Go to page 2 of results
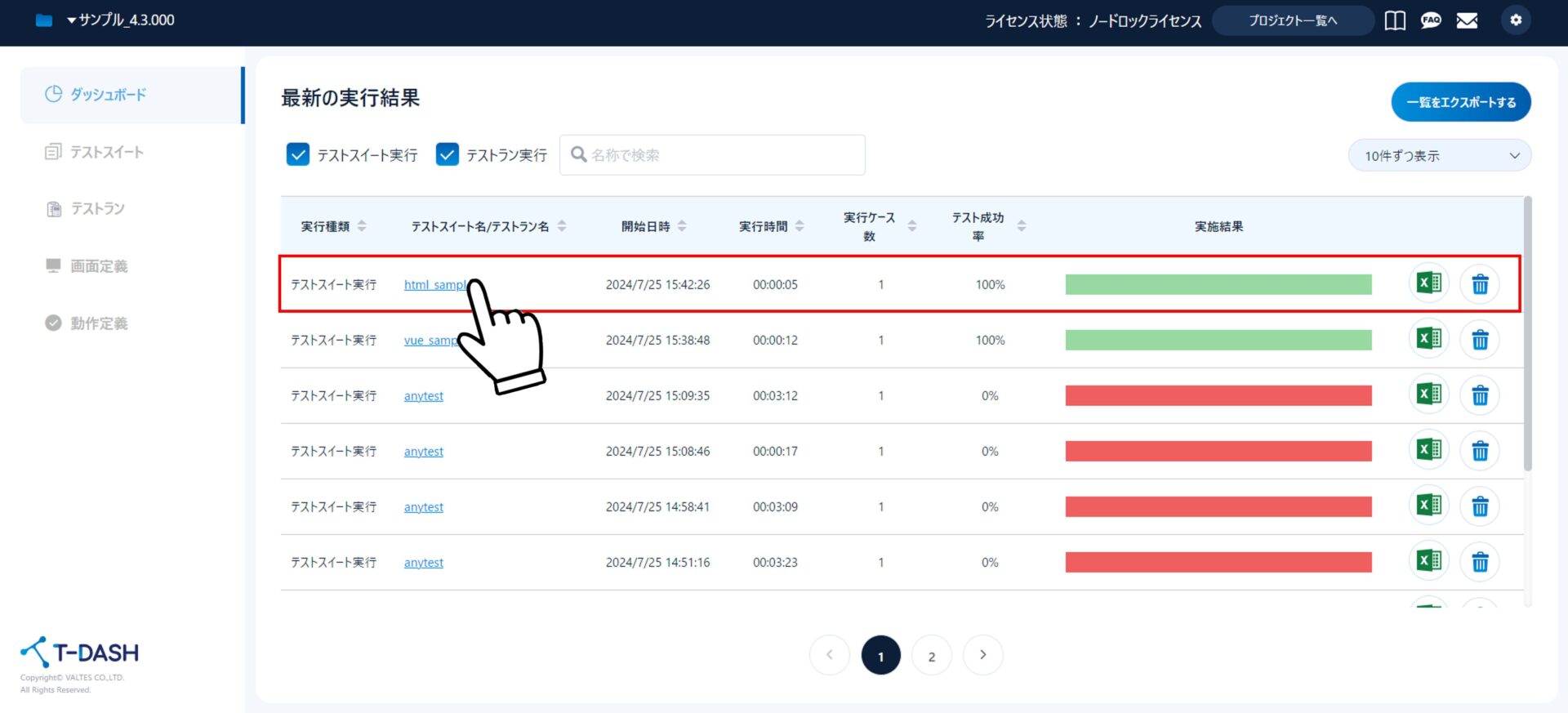The width and height of the screenshot is (1568, 713). pos(931,656)
